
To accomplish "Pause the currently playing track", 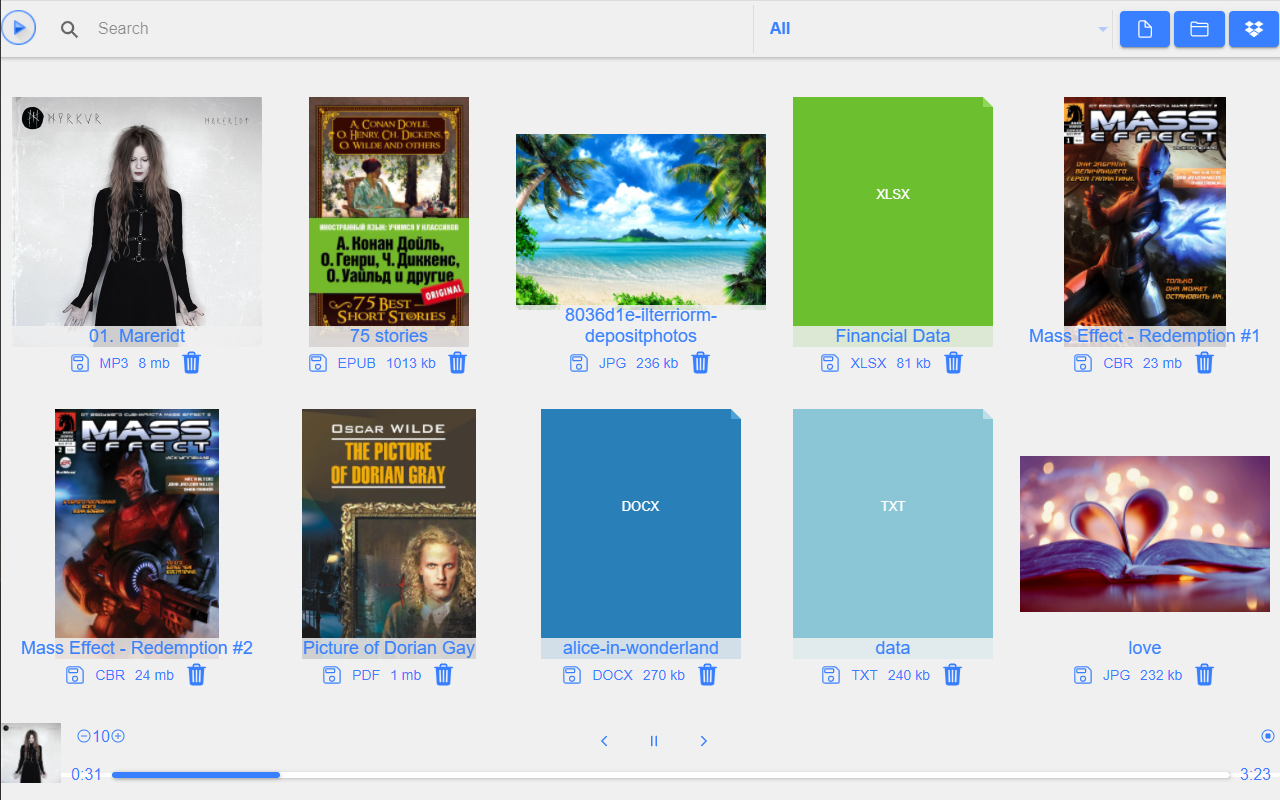I will pyautogui.click(x=654, y=741).
